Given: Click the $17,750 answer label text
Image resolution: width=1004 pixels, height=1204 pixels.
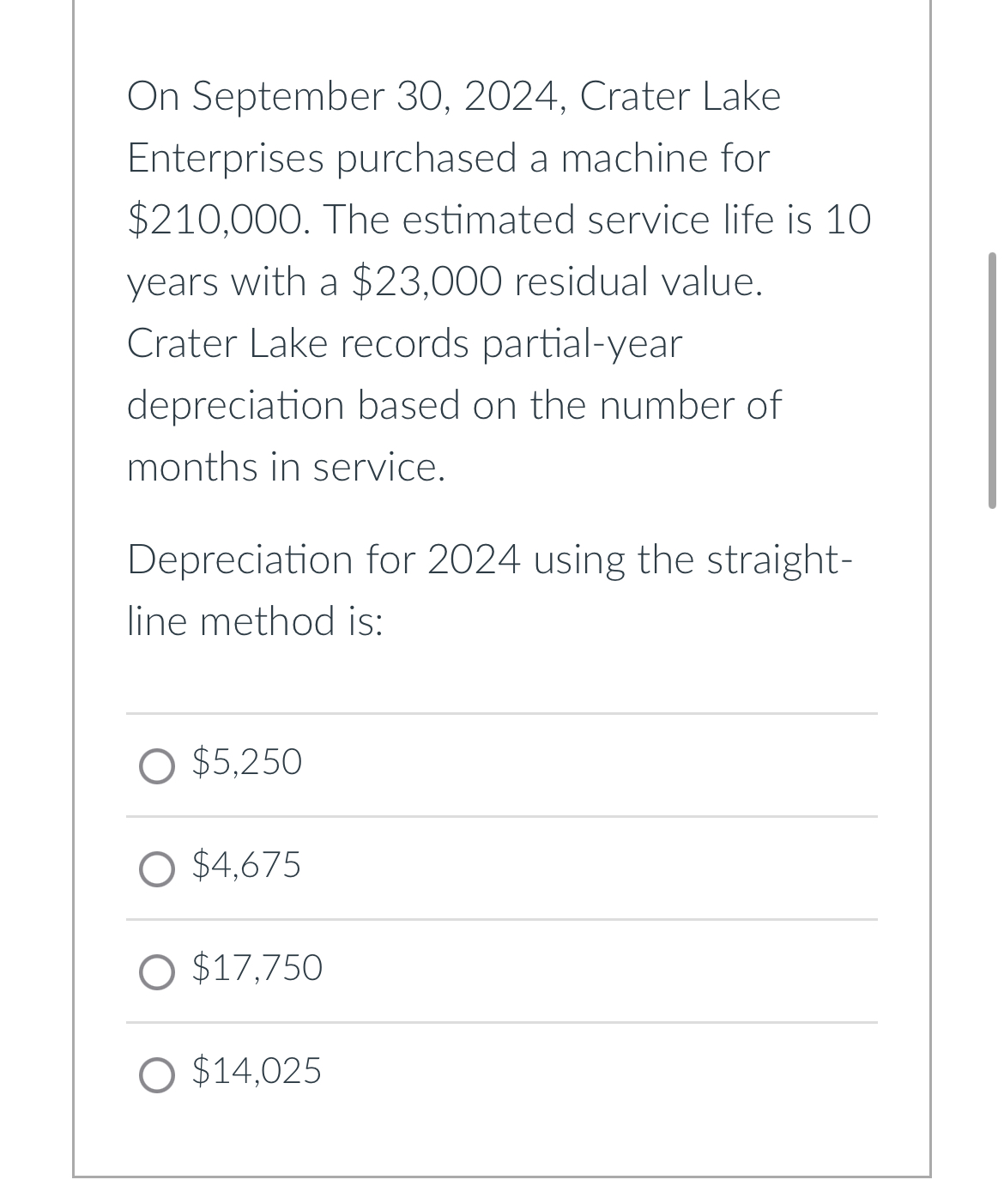Looking at the screenshot, I should coord(257,970).
